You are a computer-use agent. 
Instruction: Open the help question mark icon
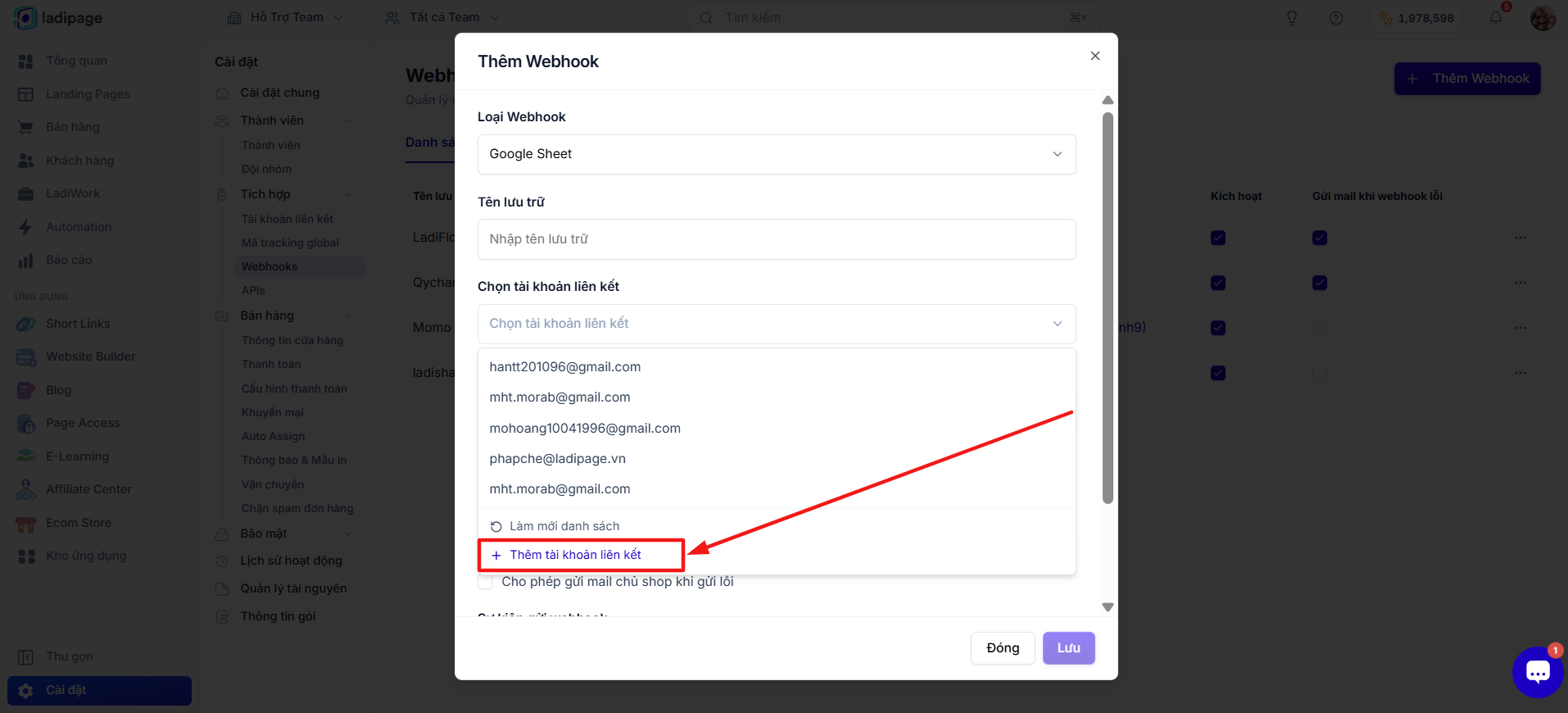click(1336, 18)
